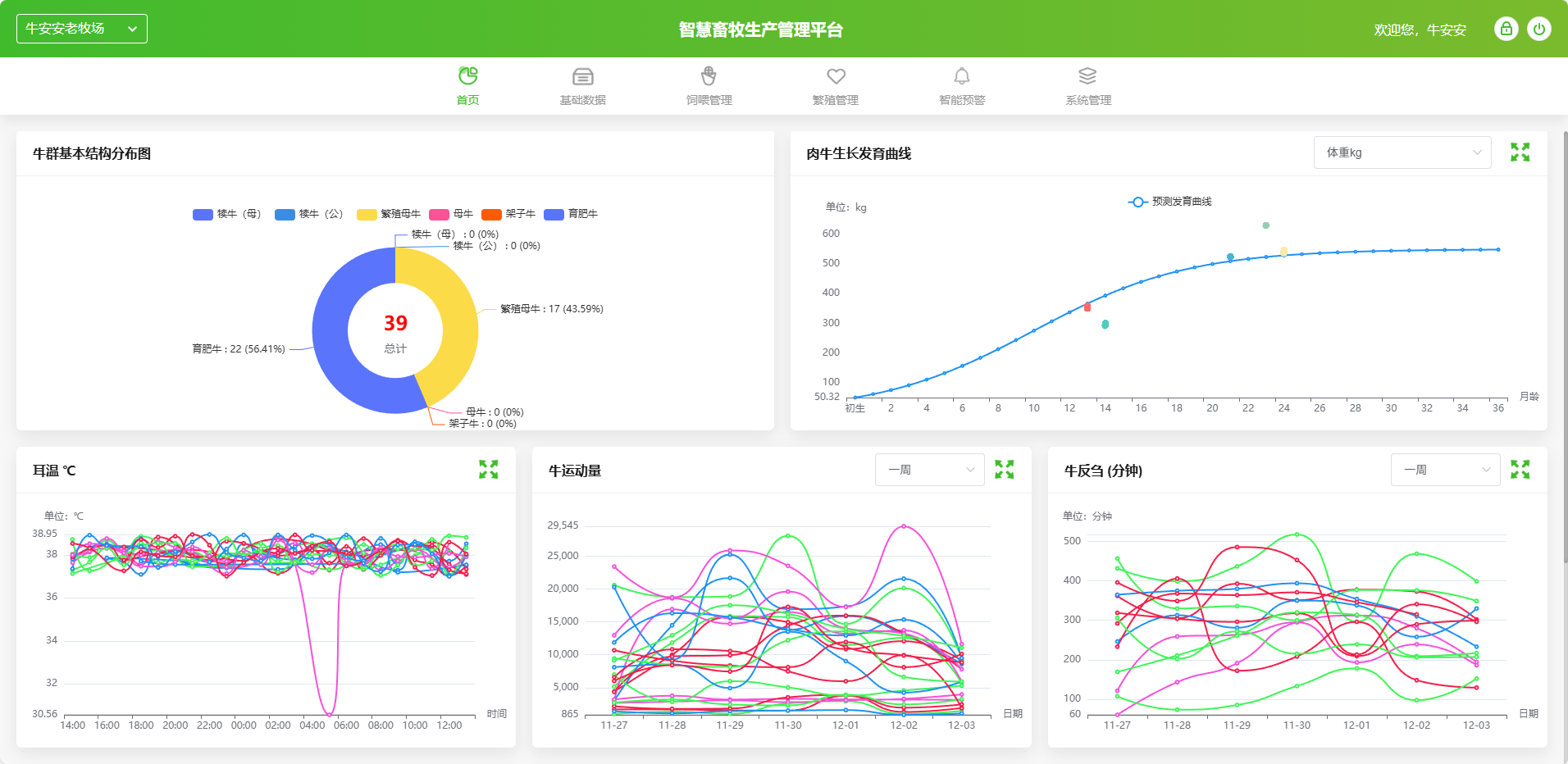This screenshot has width=1568, height=764.
Task: Toggle the 预测发育曲线 legend series
Action: click(x=1170, y=202)
